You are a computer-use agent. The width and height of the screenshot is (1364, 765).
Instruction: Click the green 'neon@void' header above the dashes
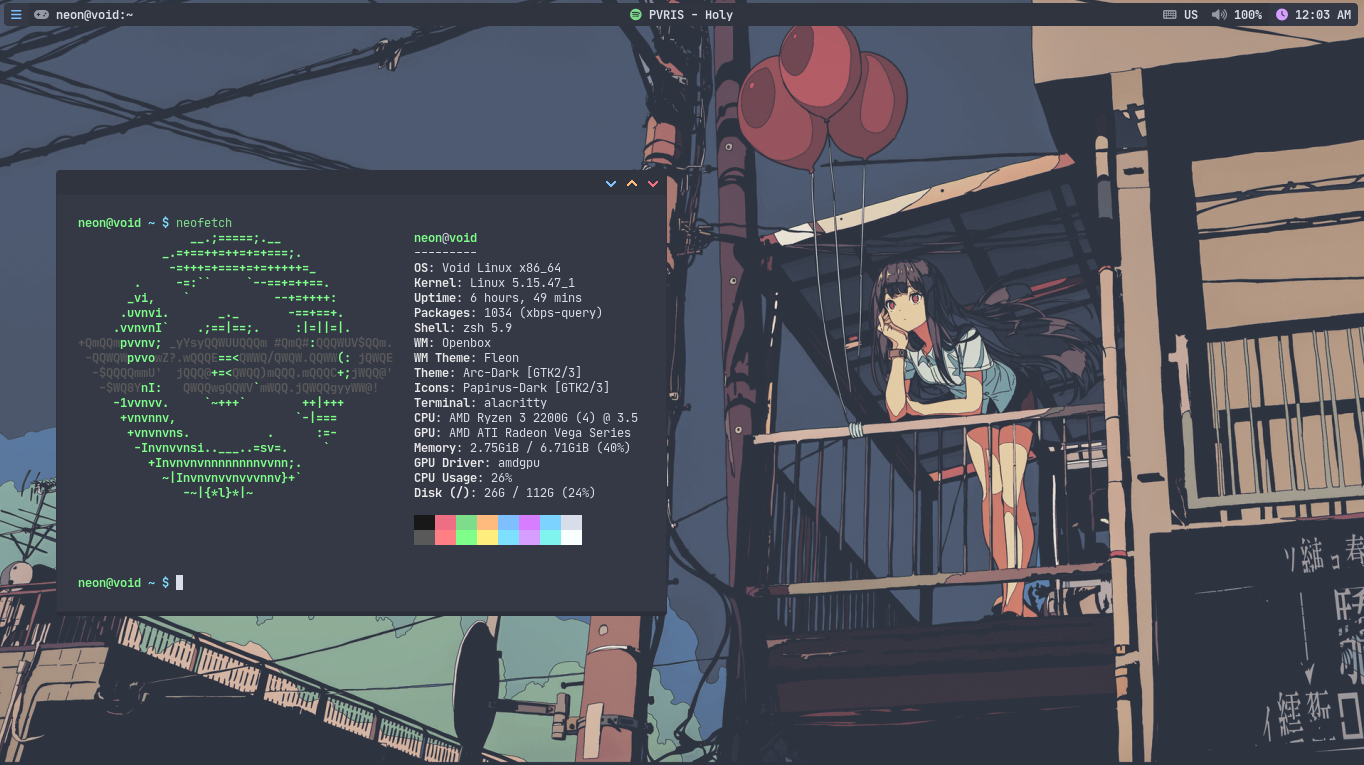(445, 238)
